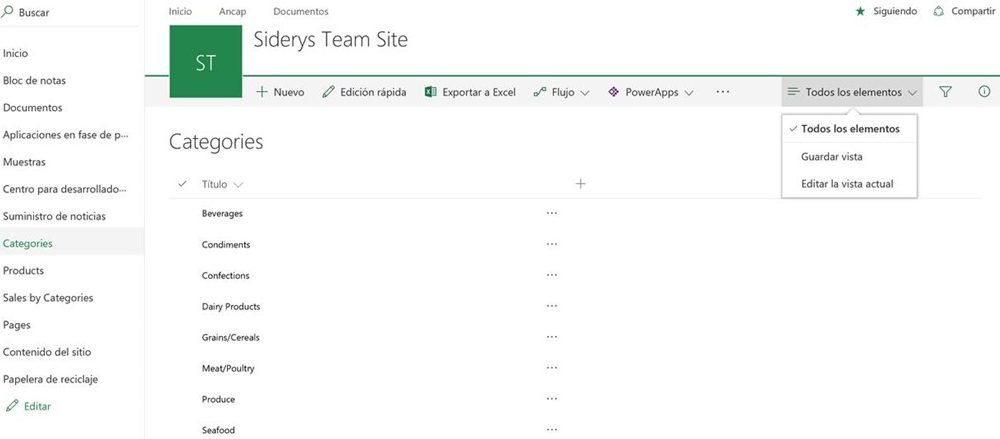
Task: Click the search magnifier icon
Action: pos(8,11)
